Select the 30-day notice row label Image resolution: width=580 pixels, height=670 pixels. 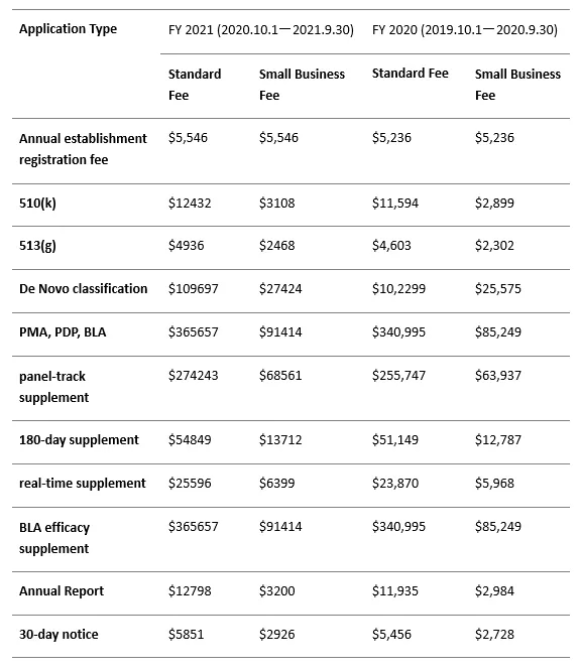click(59, 635)
